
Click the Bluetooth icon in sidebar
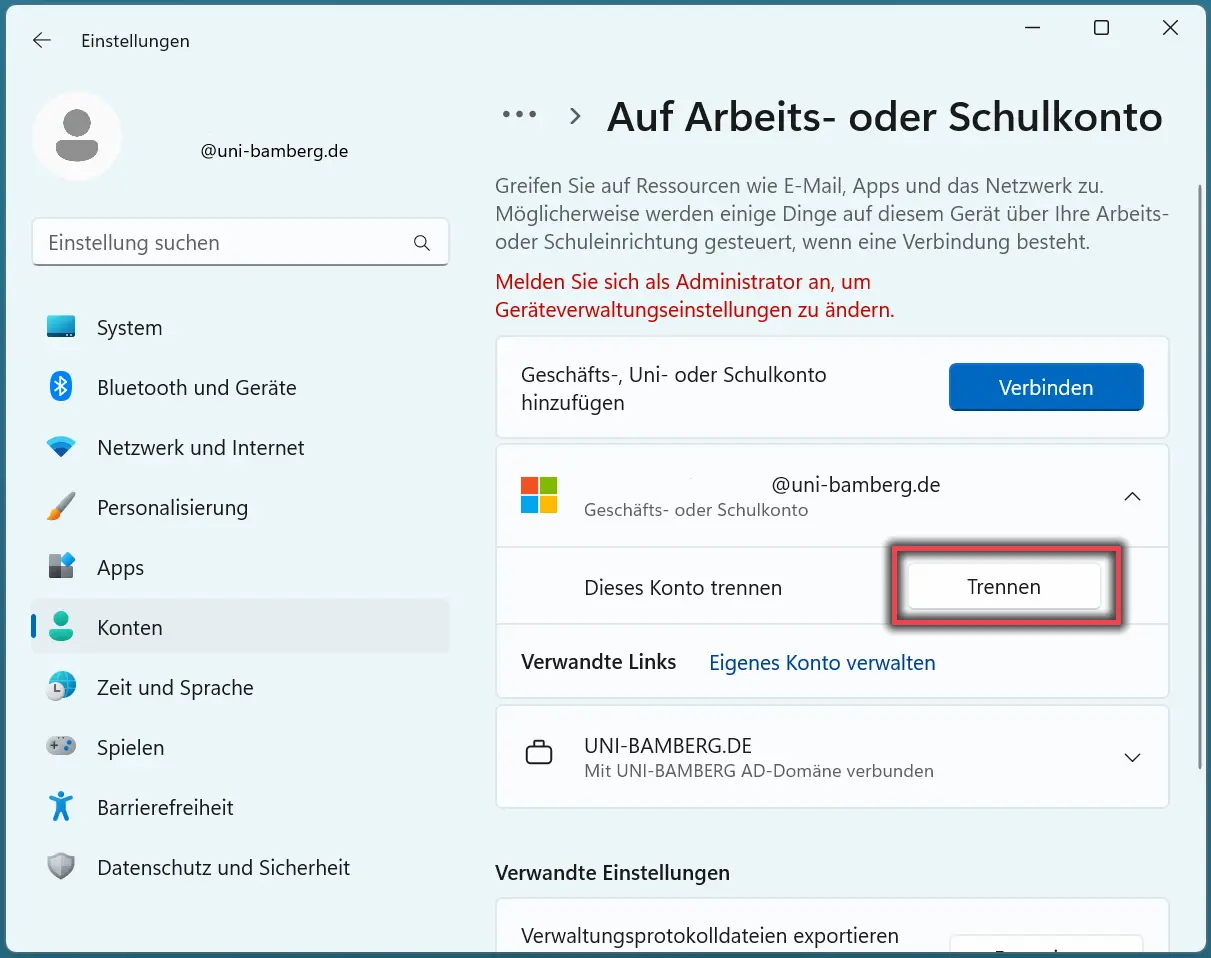pos(61,387)
